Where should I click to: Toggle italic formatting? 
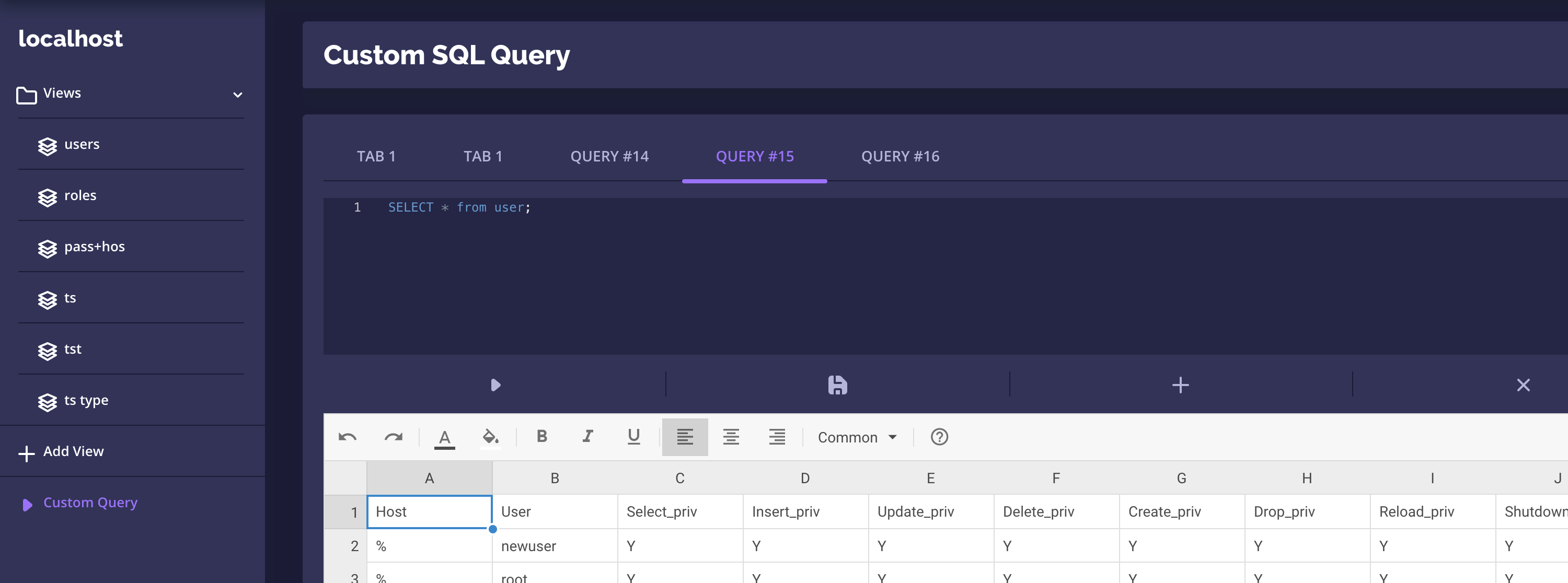tap(587, 436)
